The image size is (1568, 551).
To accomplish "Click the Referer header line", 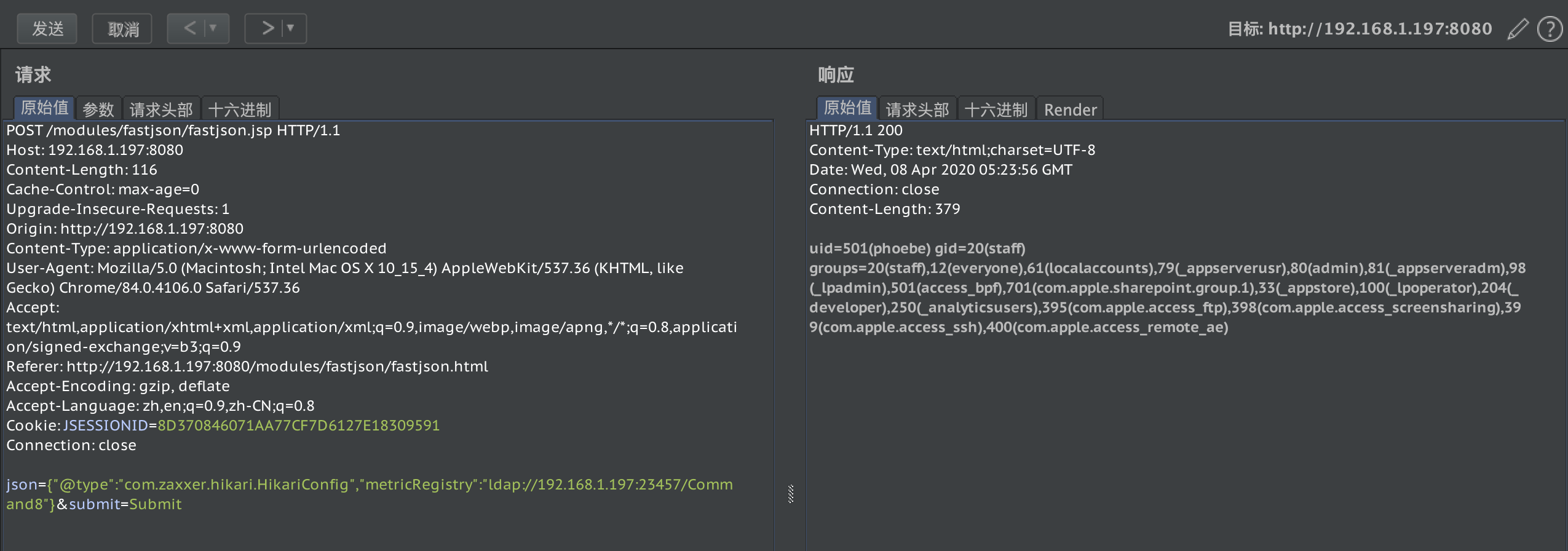I will [247, 367].
